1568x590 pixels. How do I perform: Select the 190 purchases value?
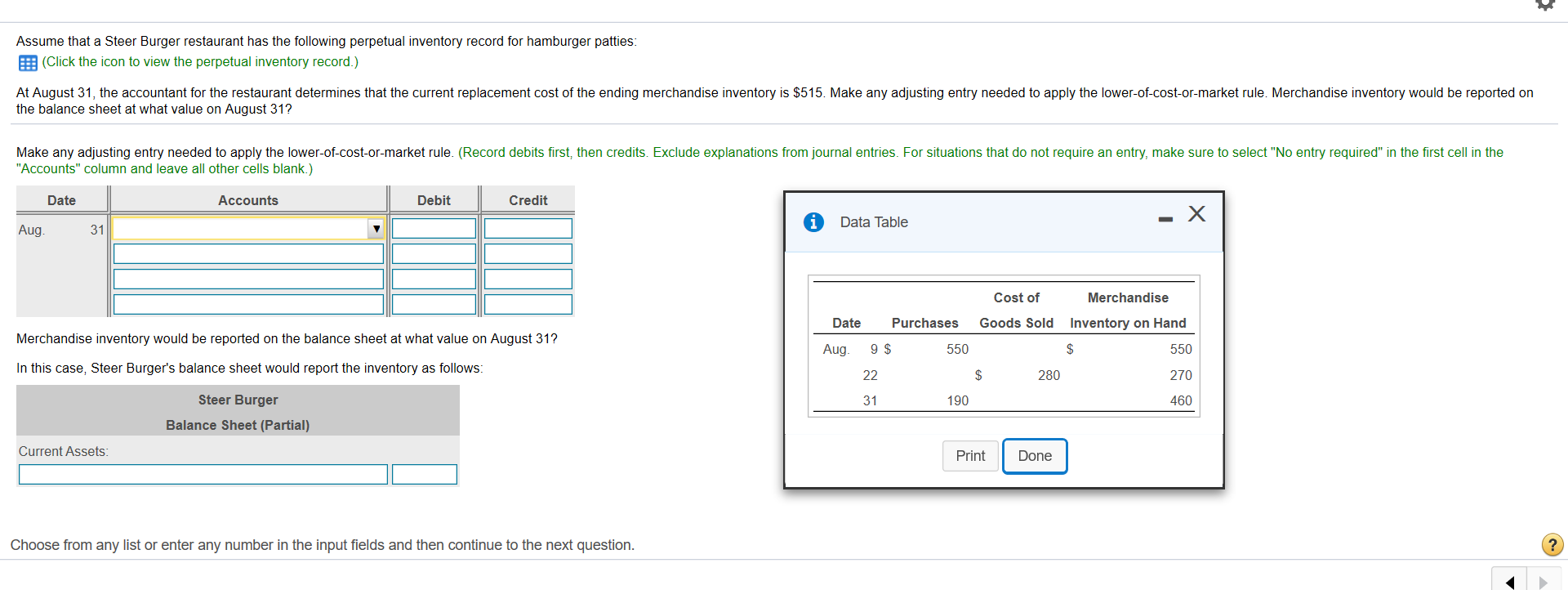957,400
